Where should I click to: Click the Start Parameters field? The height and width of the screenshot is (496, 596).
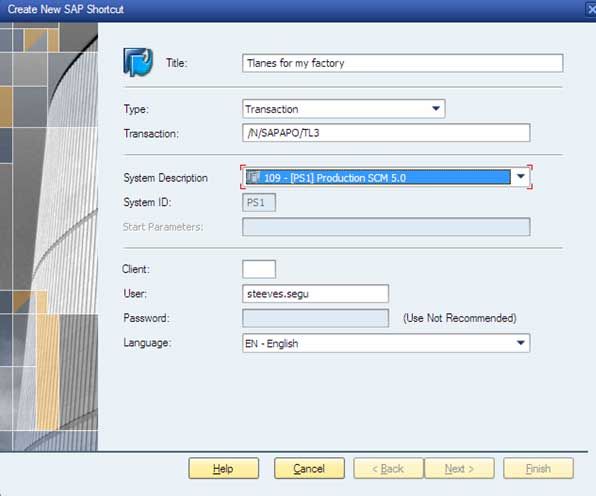coord(386,227)
